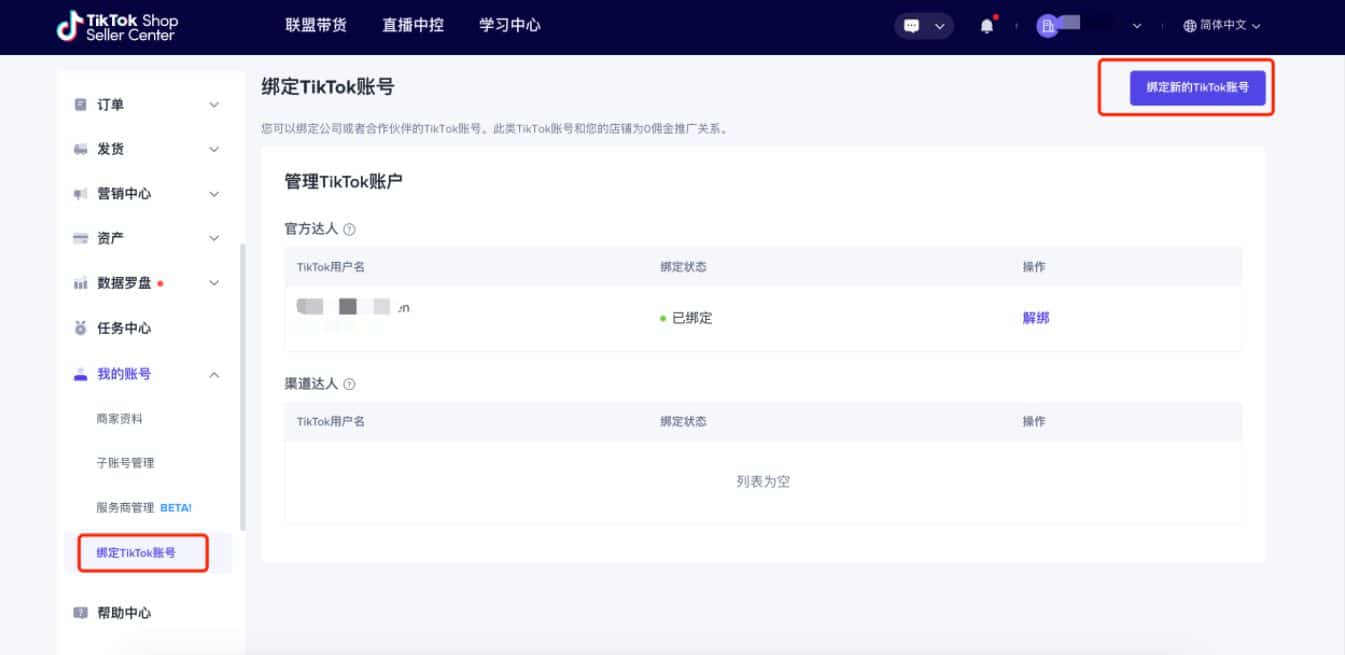Click the TikTok Shop Seller Center logo
1345x655 pixels.
coord(118,27)
